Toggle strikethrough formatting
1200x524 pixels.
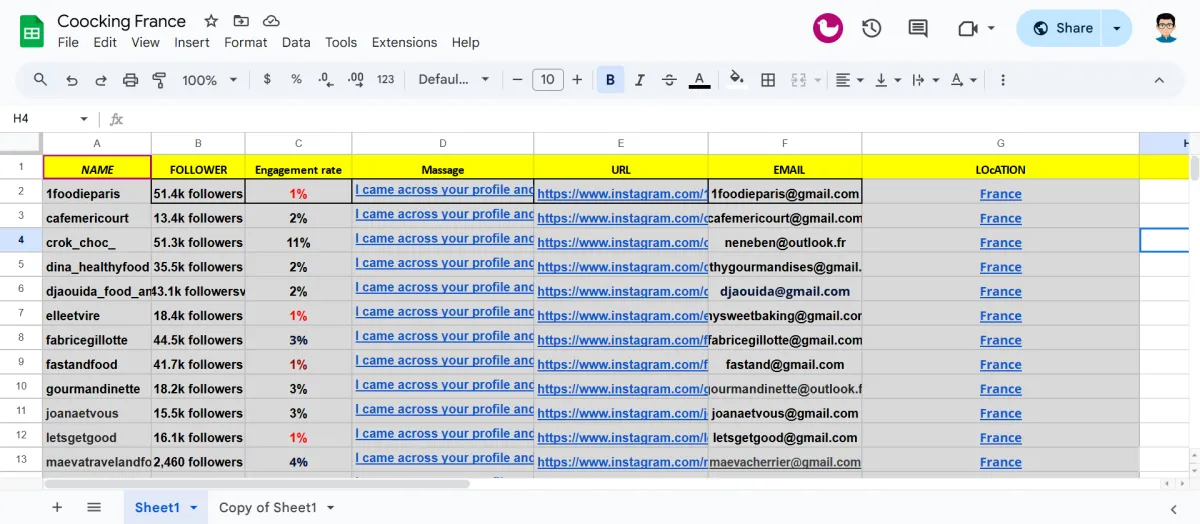(x=669, y=80)
